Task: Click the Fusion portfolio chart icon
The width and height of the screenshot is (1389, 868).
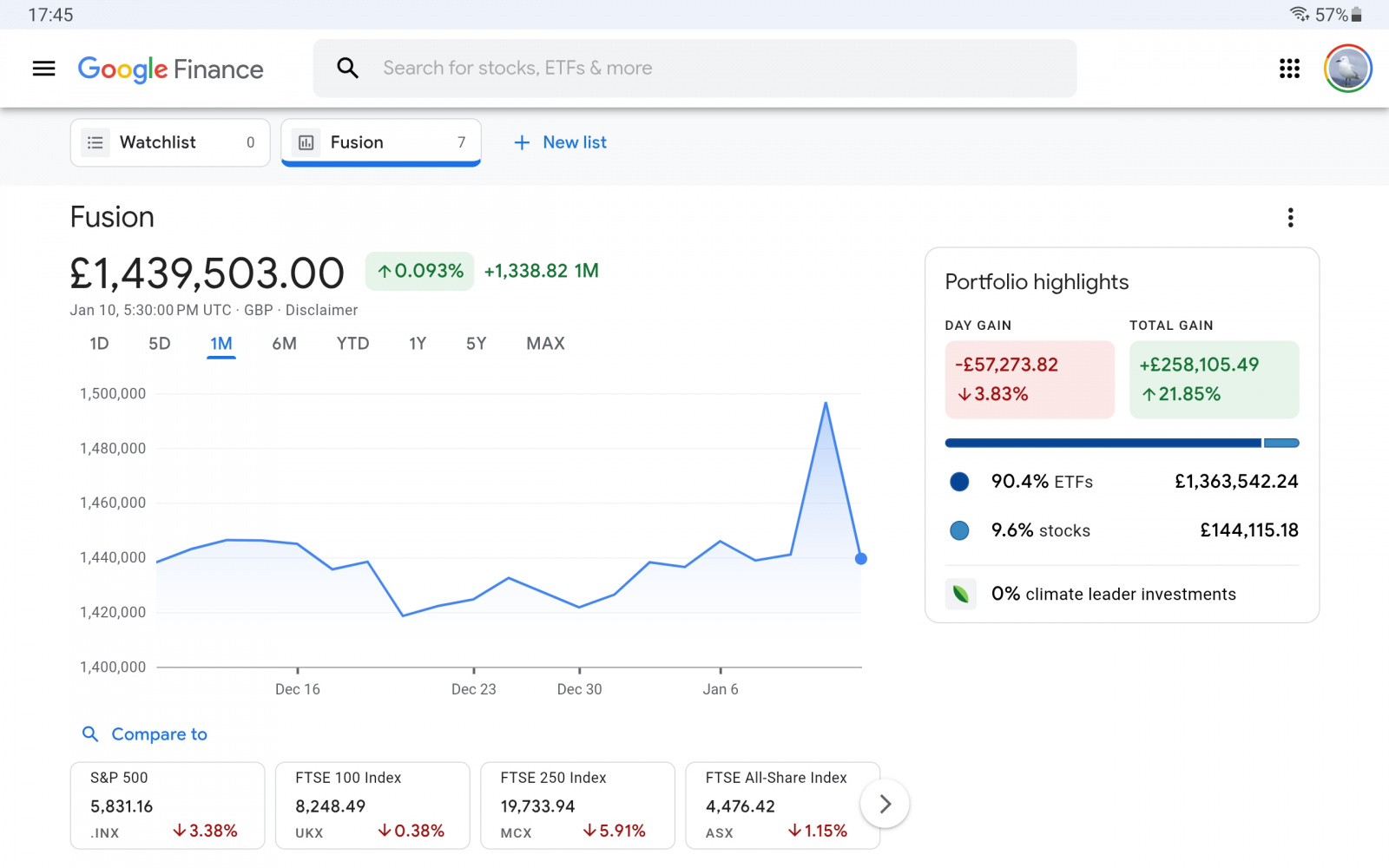Action: point(306,142)
